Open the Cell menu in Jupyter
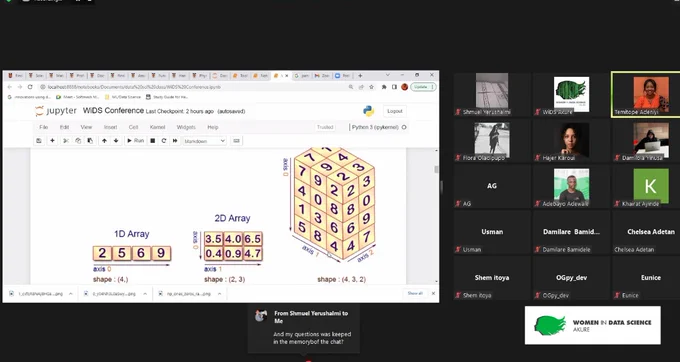 pyautogui.click(x=133, y=127)
